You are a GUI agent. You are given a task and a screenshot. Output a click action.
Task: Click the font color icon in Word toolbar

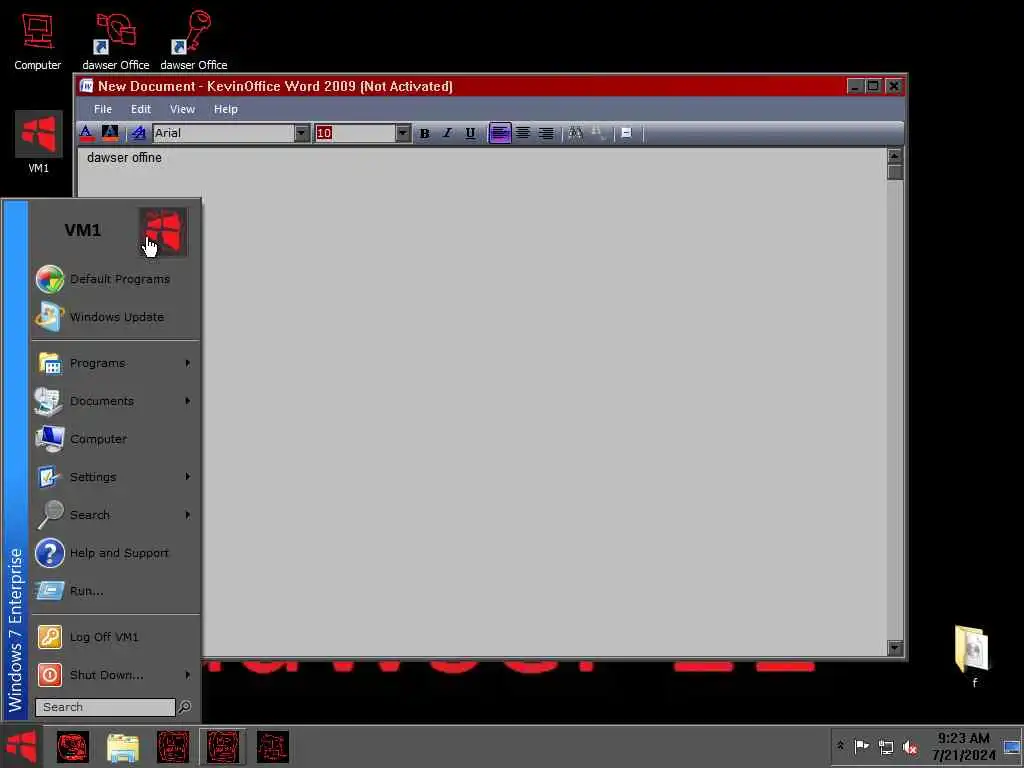pos(86,133)
